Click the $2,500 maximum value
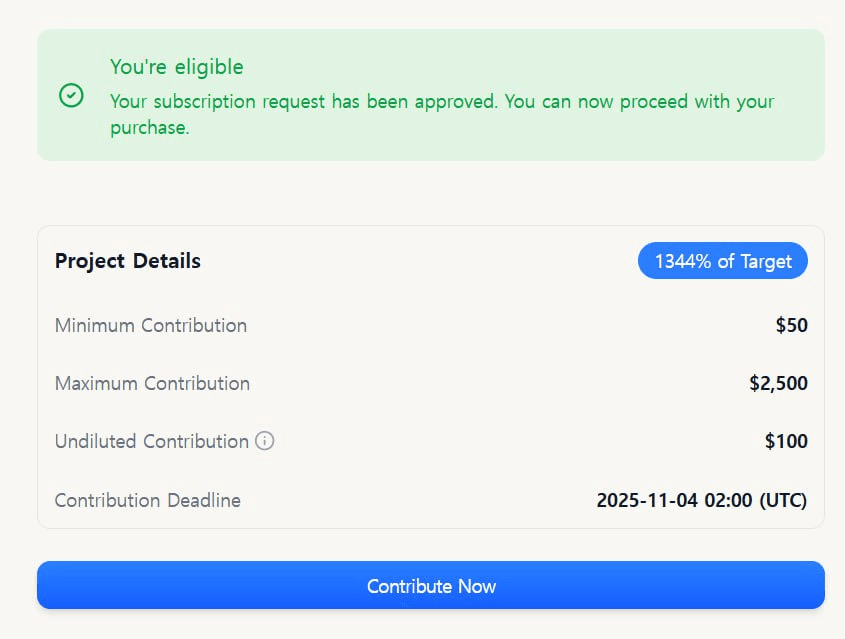 [778, 383]
